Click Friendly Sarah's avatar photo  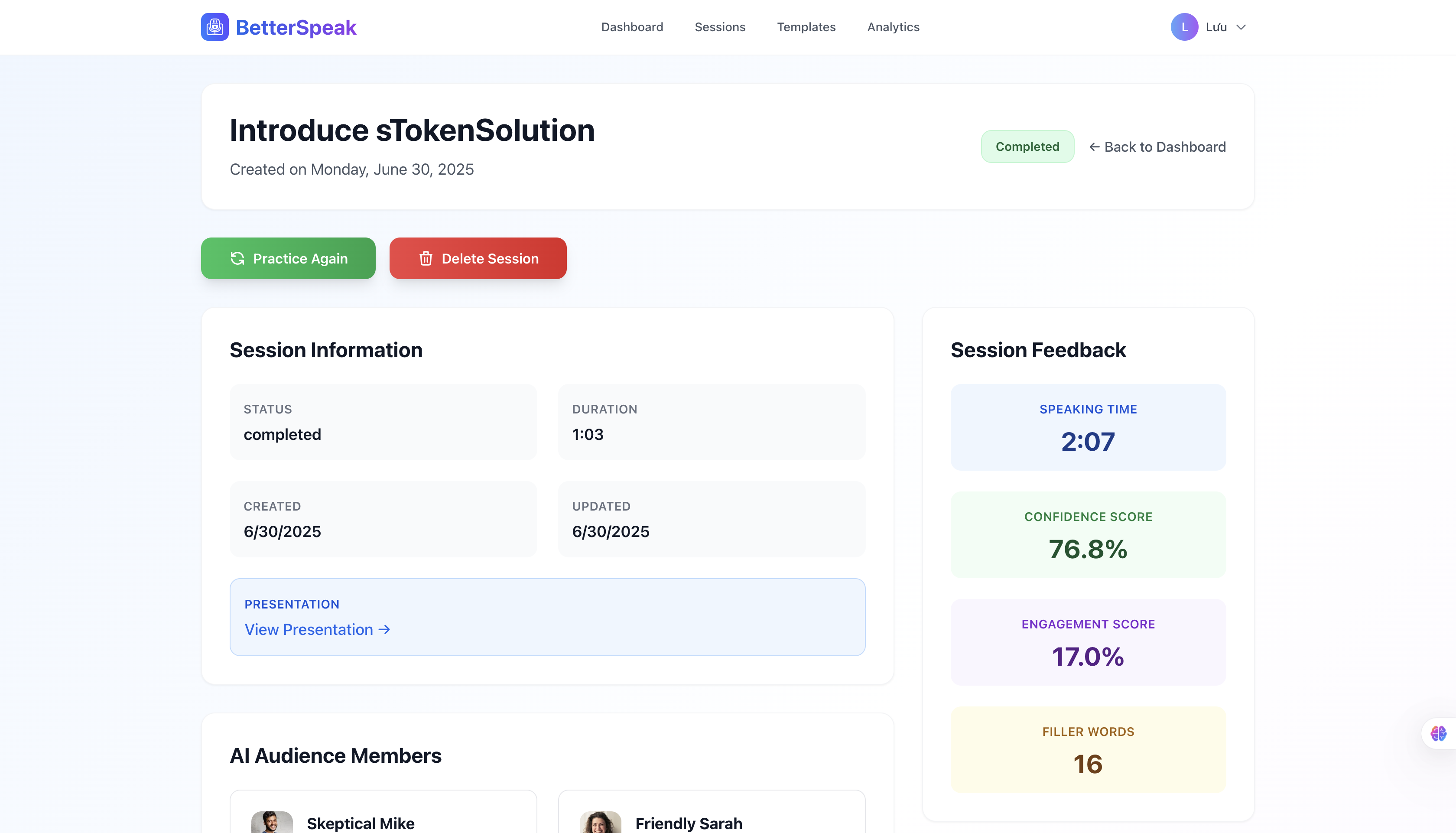coord(600,822)
